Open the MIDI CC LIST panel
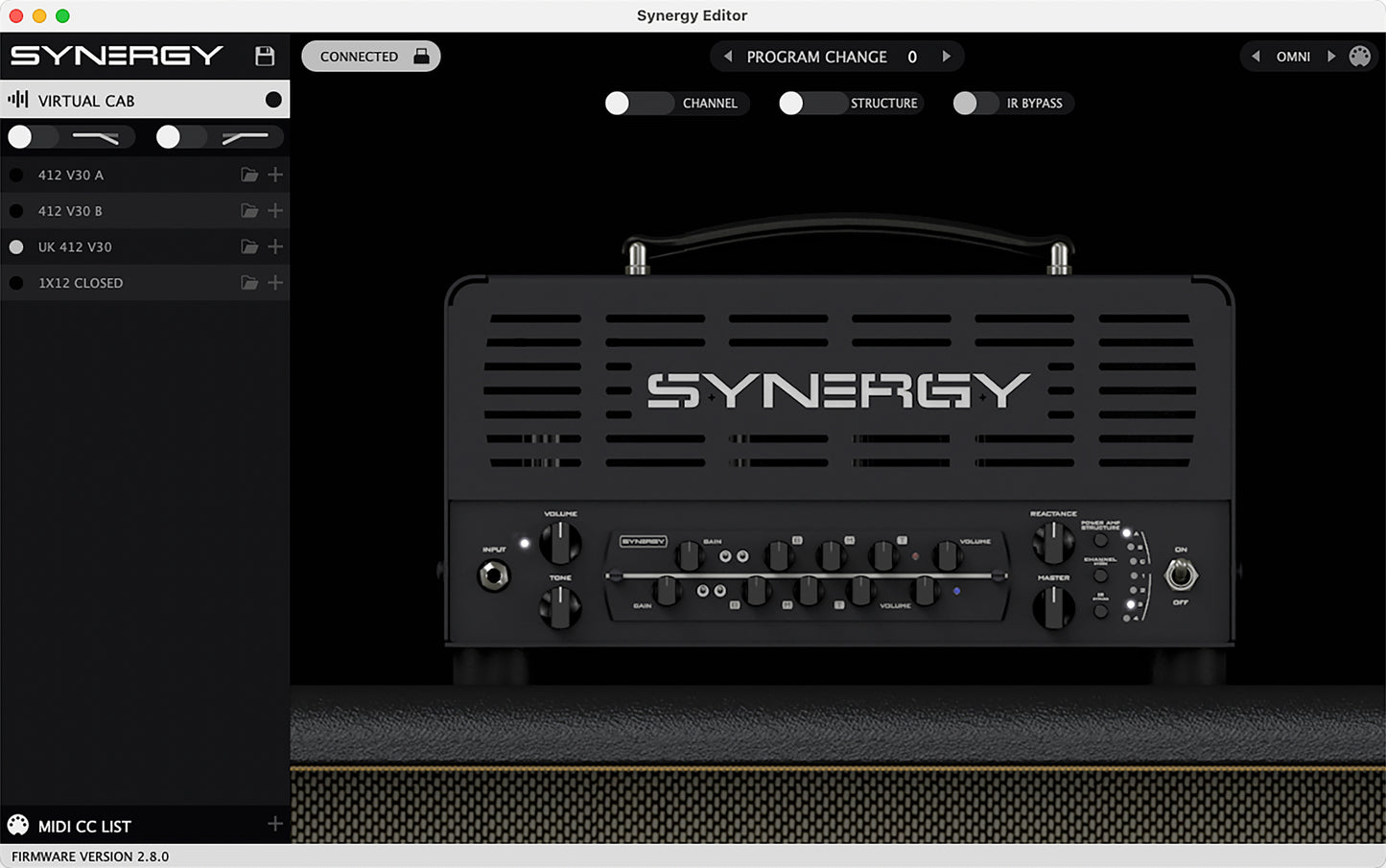 [x=84, y=826]
